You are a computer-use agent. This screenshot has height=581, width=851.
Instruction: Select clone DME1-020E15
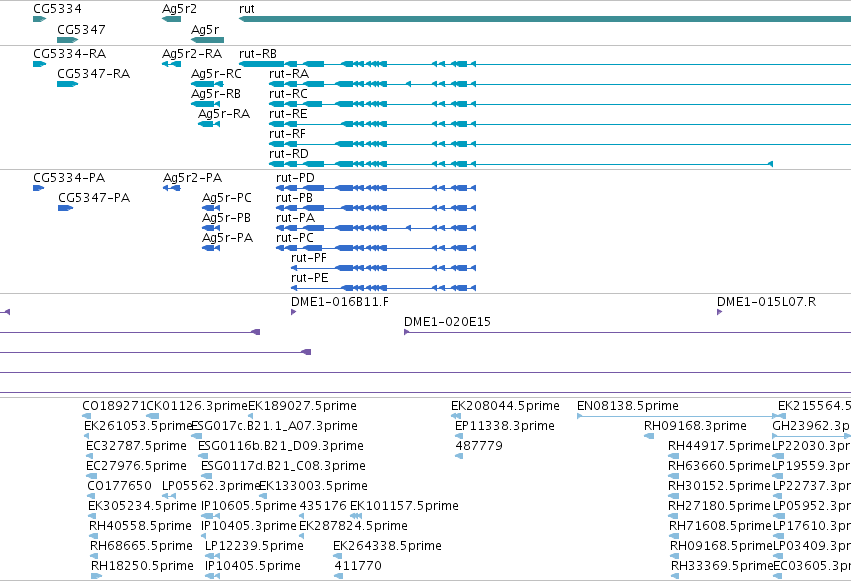coord(447,322)
